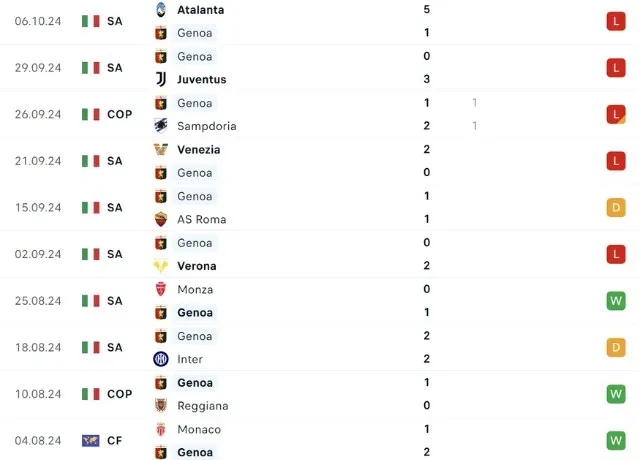640x460 pixels.
Task: Click the Sampdoria team name
Action: pos(206,126)
